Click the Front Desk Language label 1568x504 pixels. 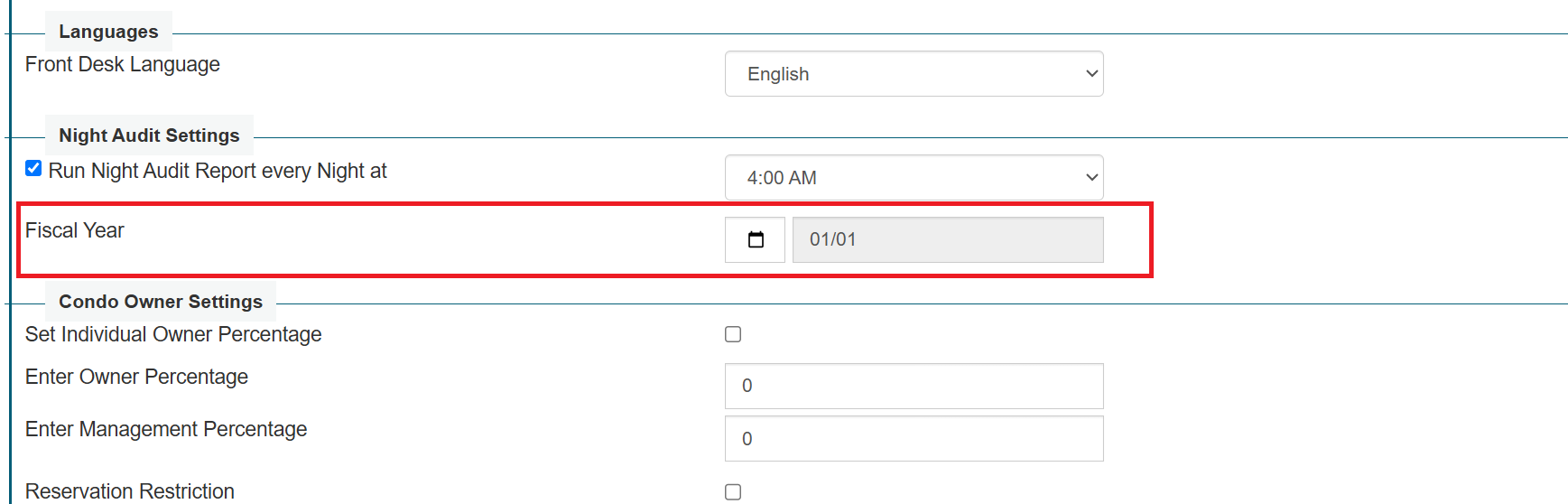point(123,64)
